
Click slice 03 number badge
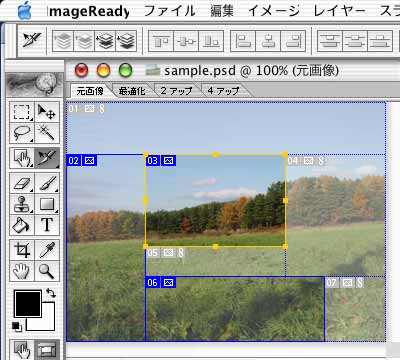(152, 161)
